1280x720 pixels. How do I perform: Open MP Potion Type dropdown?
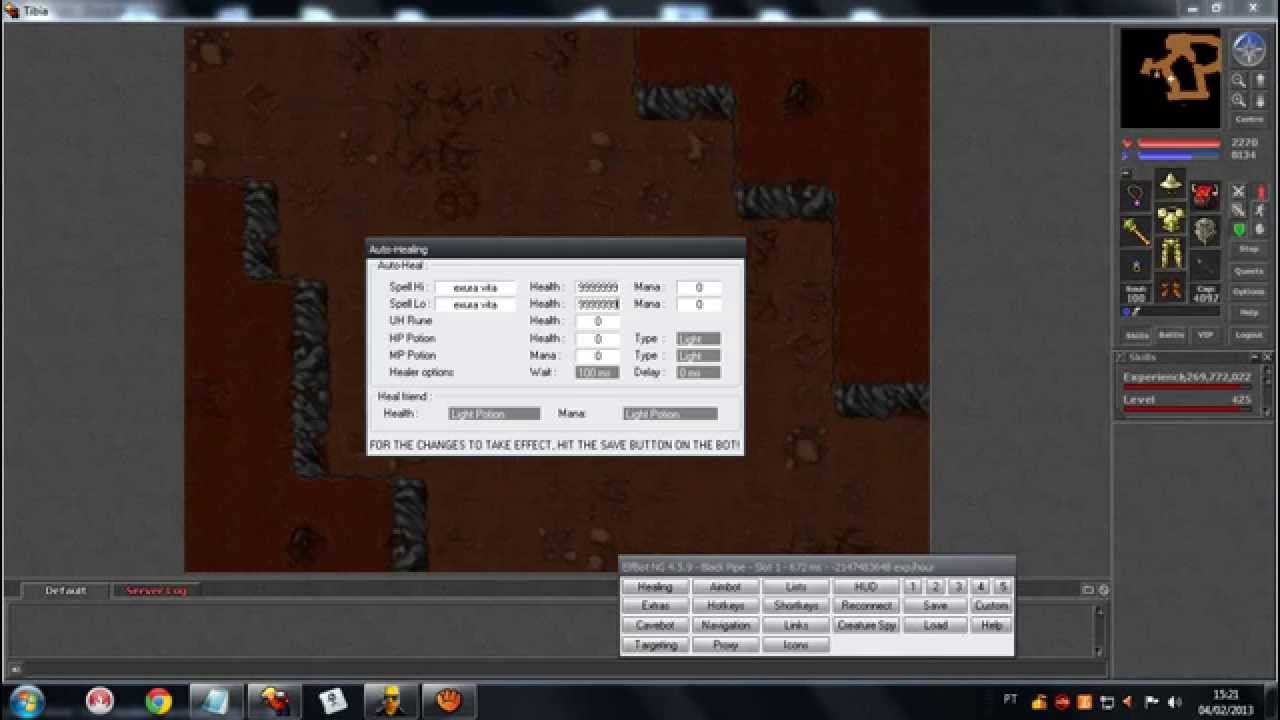698,356
